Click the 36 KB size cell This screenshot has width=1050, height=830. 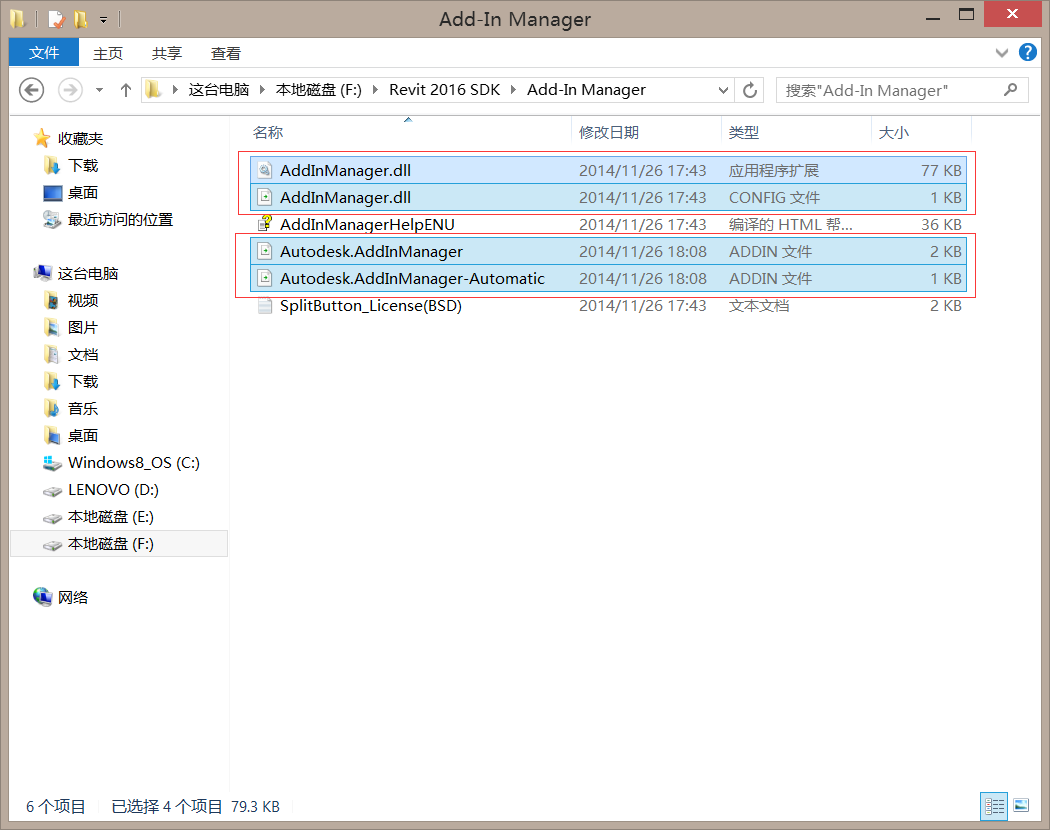[941, 224]
